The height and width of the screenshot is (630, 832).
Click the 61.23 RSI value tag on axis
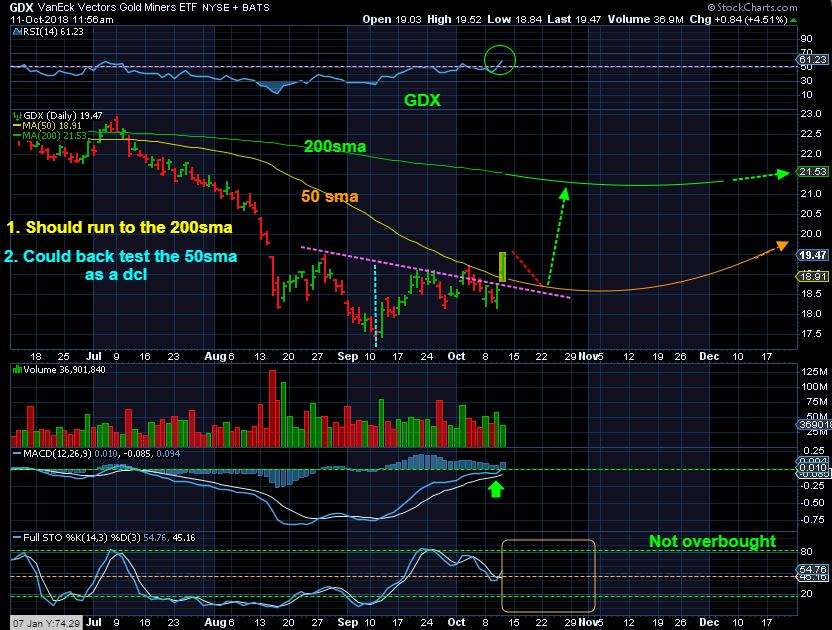pyautogui.click(x=812, y=59)
